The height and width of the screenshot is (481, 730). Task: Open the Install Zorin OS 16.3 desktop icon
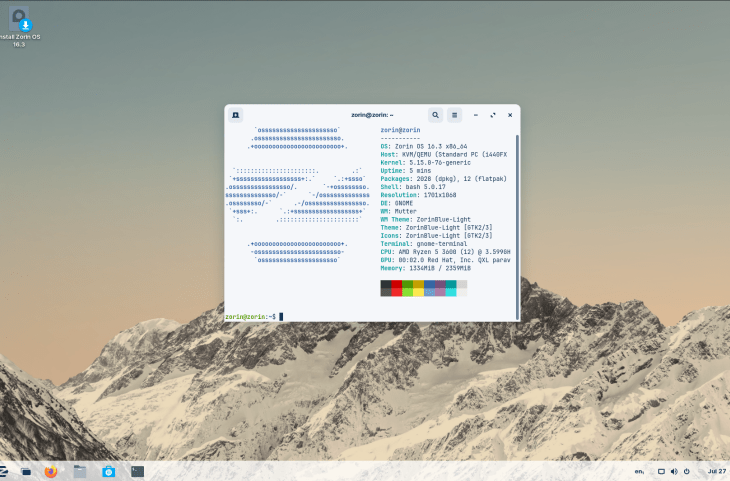point(19,27)
